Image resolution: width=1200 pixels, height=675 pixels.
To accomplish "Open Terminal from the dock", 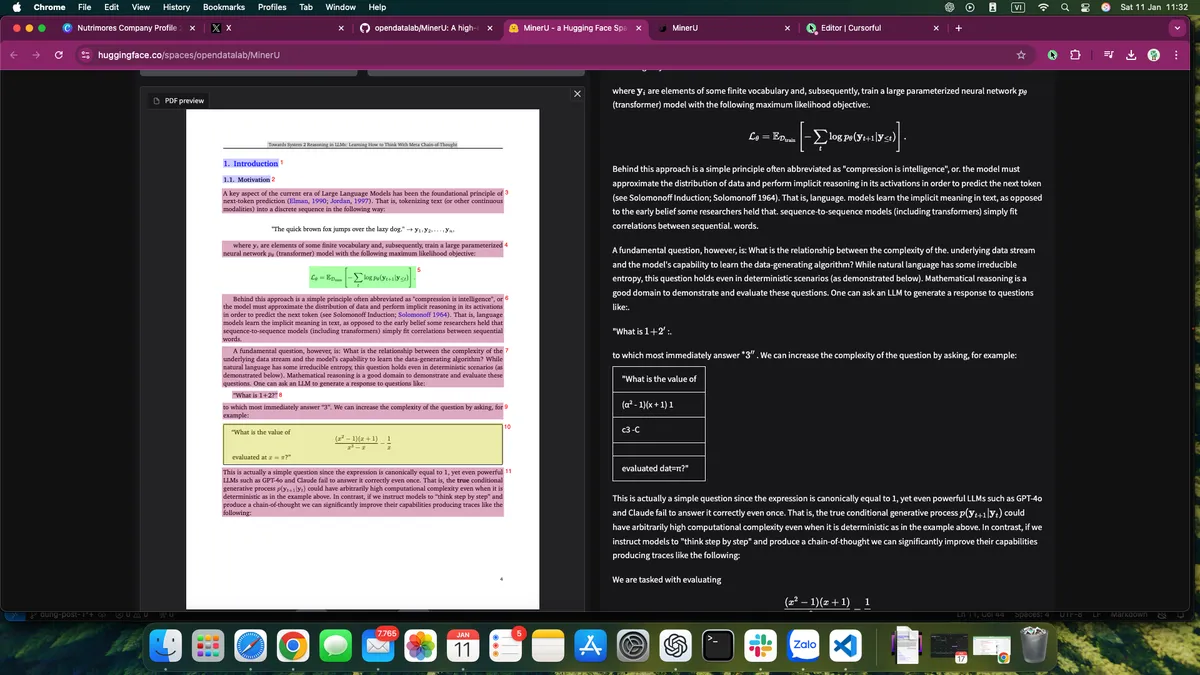I will pos(718,645).
